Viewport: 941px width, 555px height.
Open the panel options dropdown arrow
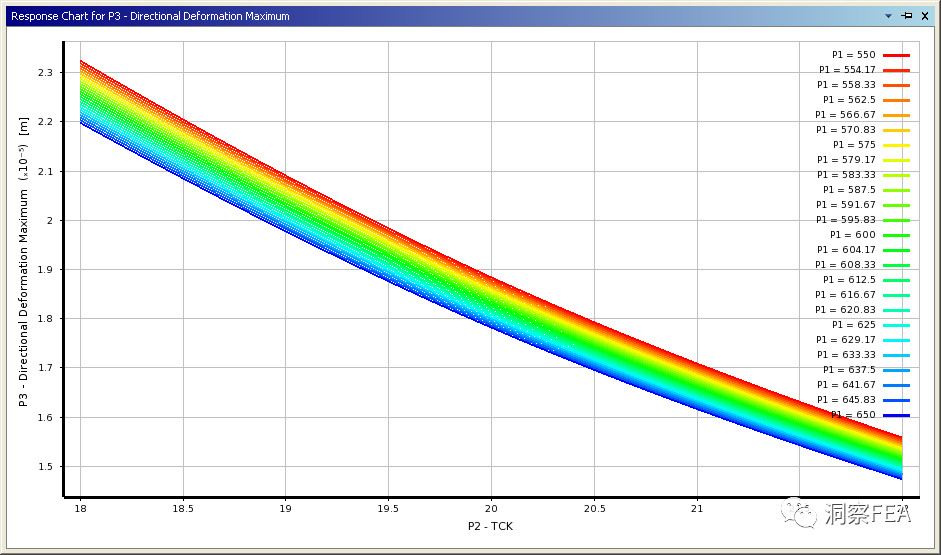[888, 16]
